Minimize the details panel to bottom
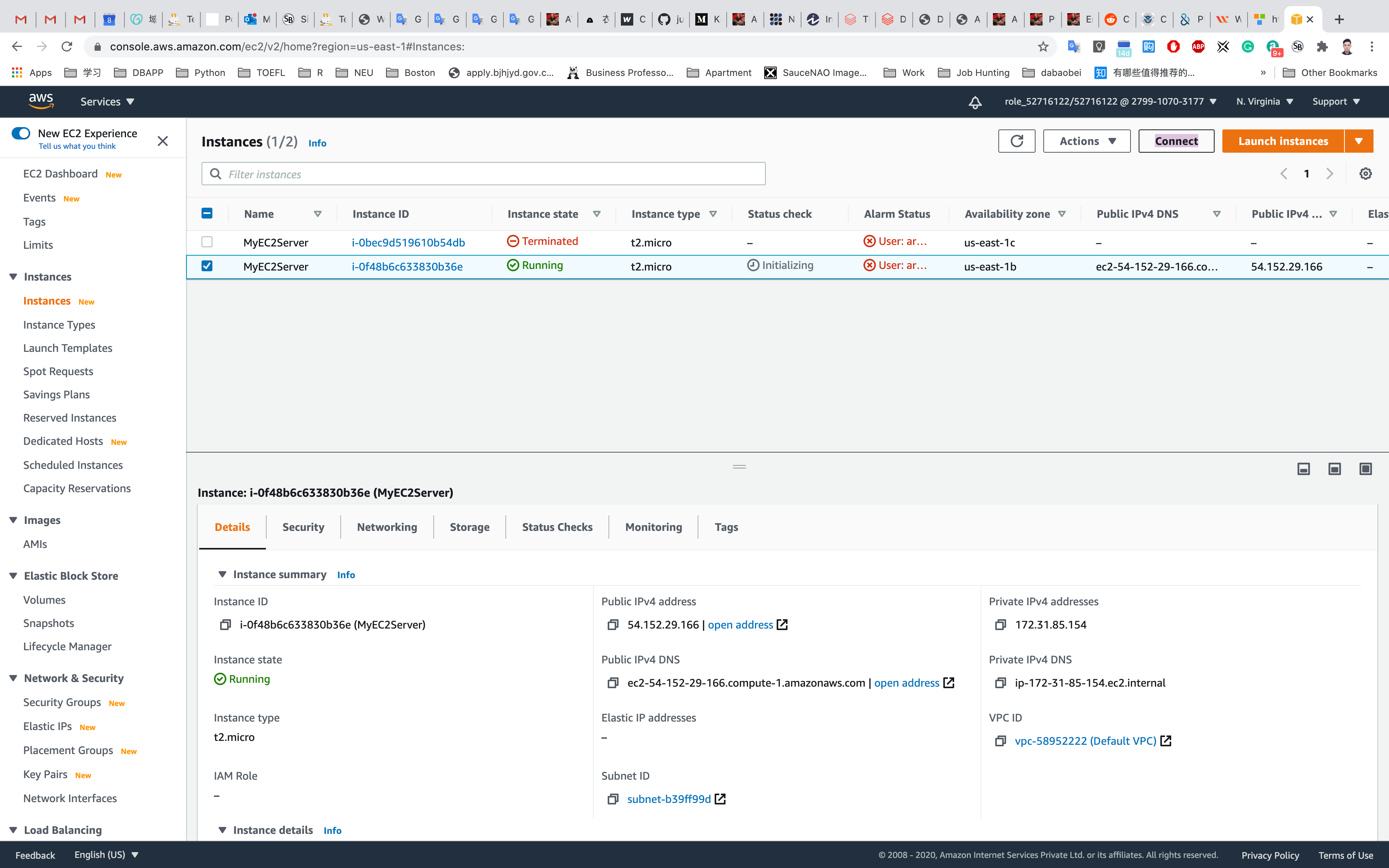The height and width of the screenshot is (868, 1389). click(x=1303, y=469)
